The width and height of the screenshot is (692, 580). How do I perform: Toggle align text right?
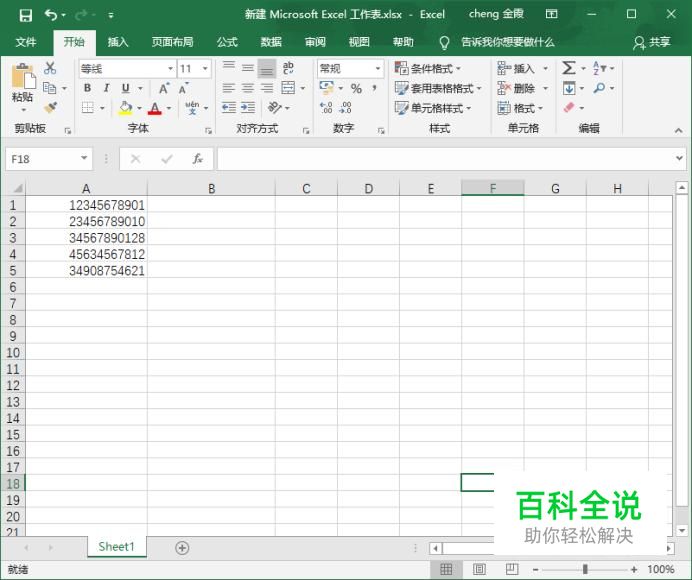267,88
